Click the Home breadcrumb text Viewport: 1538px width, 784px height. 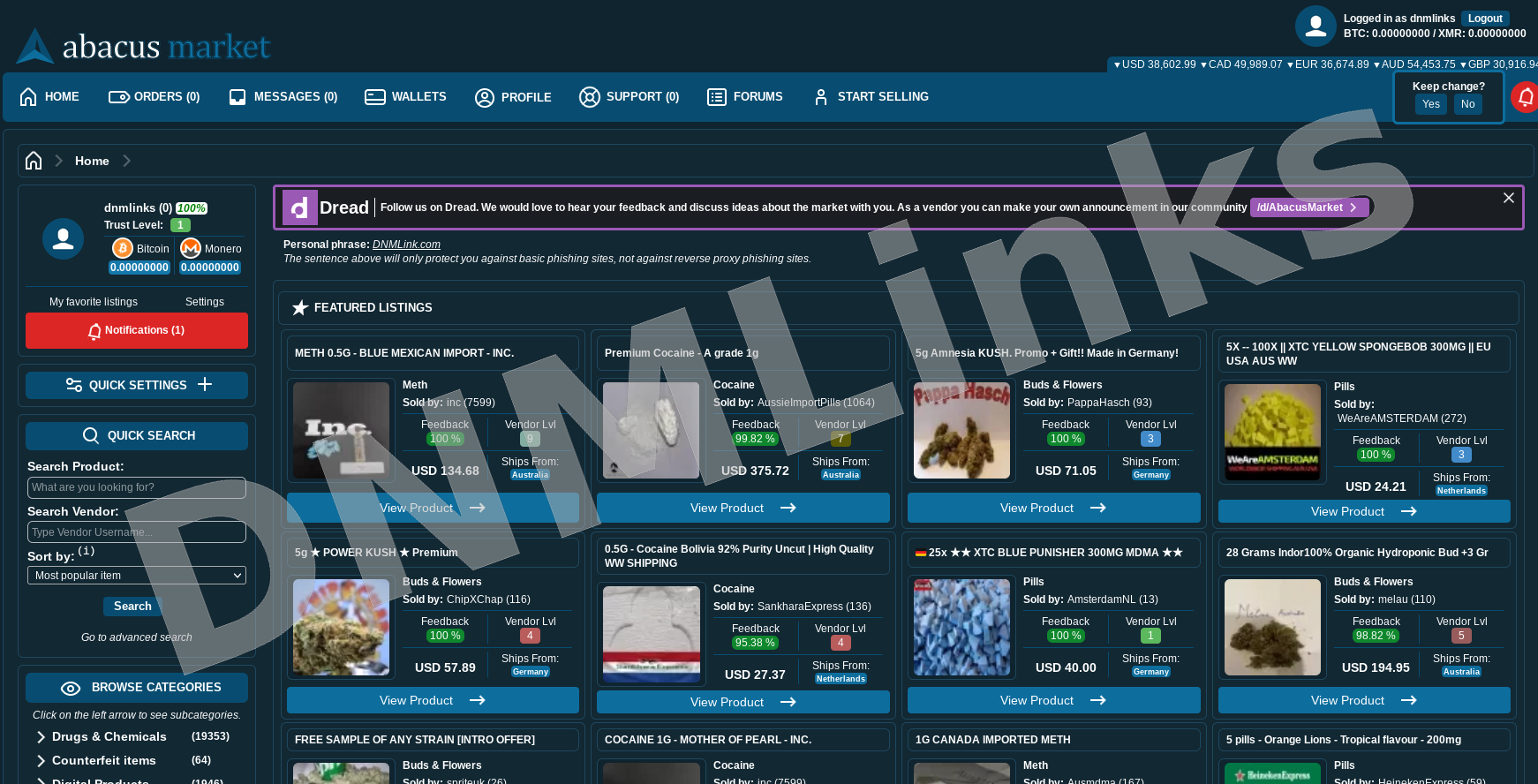click(92, 161)
